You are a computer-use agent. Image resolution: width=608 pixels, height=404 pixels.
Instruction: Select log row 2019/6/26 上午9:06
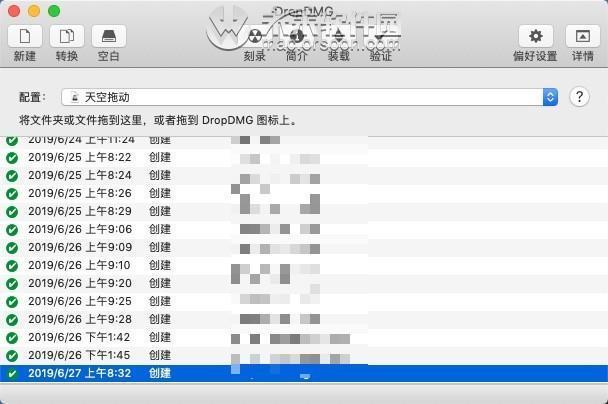304,229
